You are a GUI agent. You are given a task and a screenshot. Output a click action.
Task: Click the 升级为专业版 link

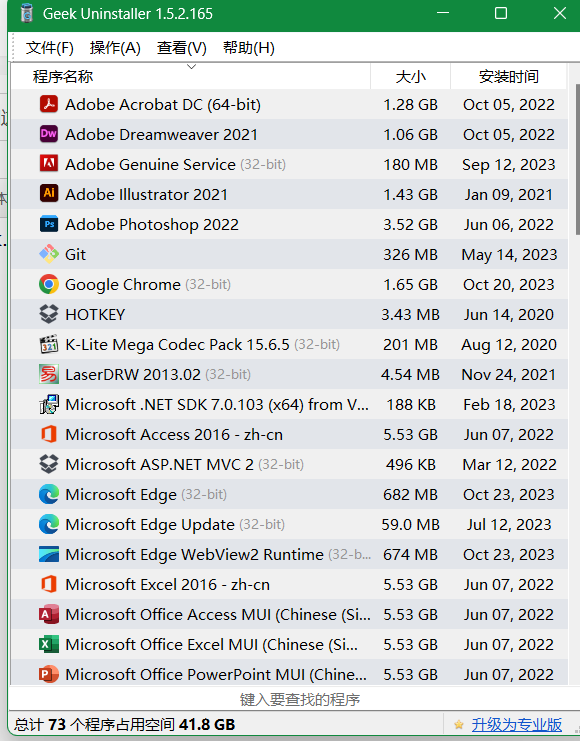point(517,724)
